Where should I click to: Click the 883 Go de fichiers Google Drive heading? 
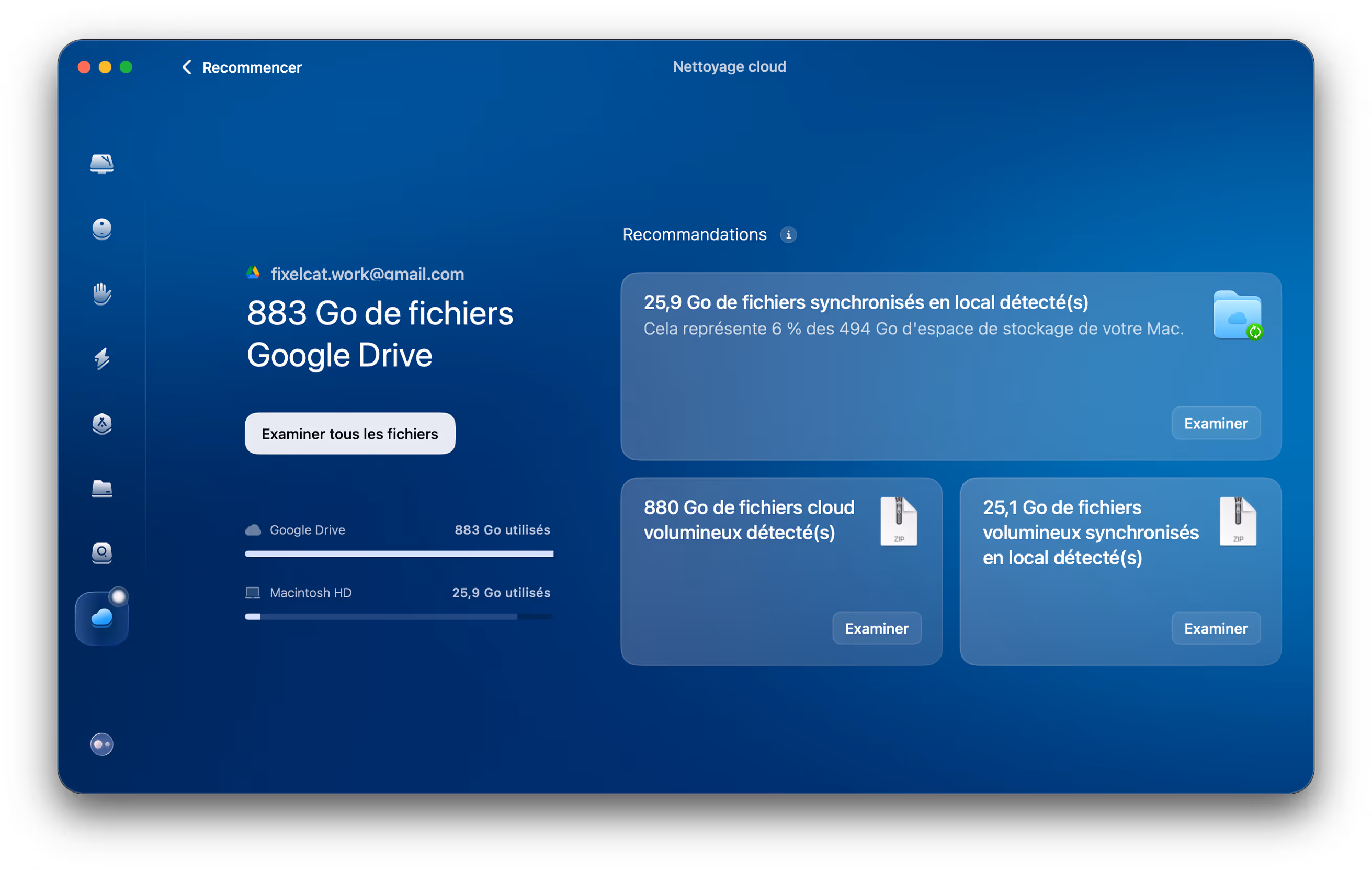(380, 334)
